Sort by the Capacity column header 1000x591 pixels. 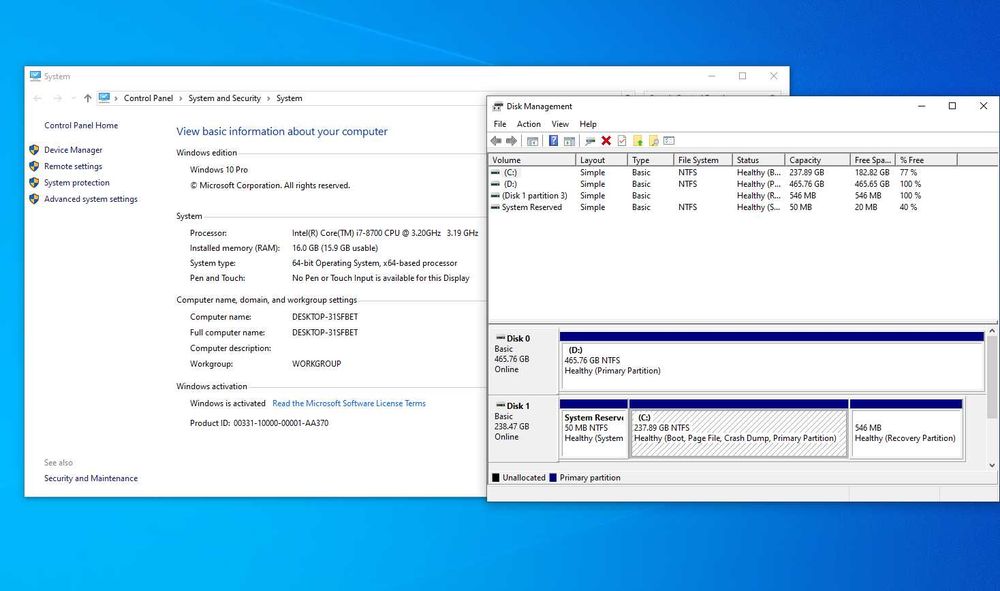click(818, 160)
